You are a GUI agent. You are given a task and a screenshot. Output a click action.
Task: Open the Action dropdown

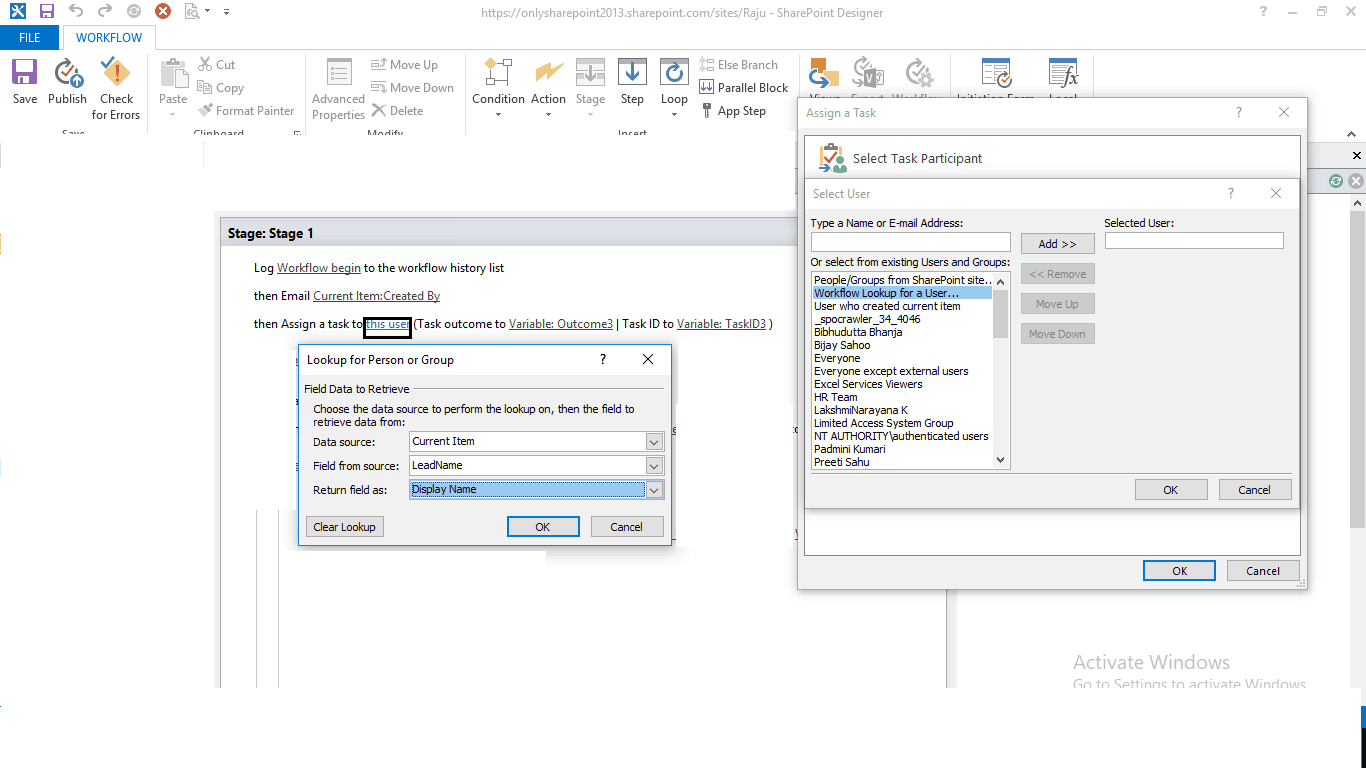(548, 87)
